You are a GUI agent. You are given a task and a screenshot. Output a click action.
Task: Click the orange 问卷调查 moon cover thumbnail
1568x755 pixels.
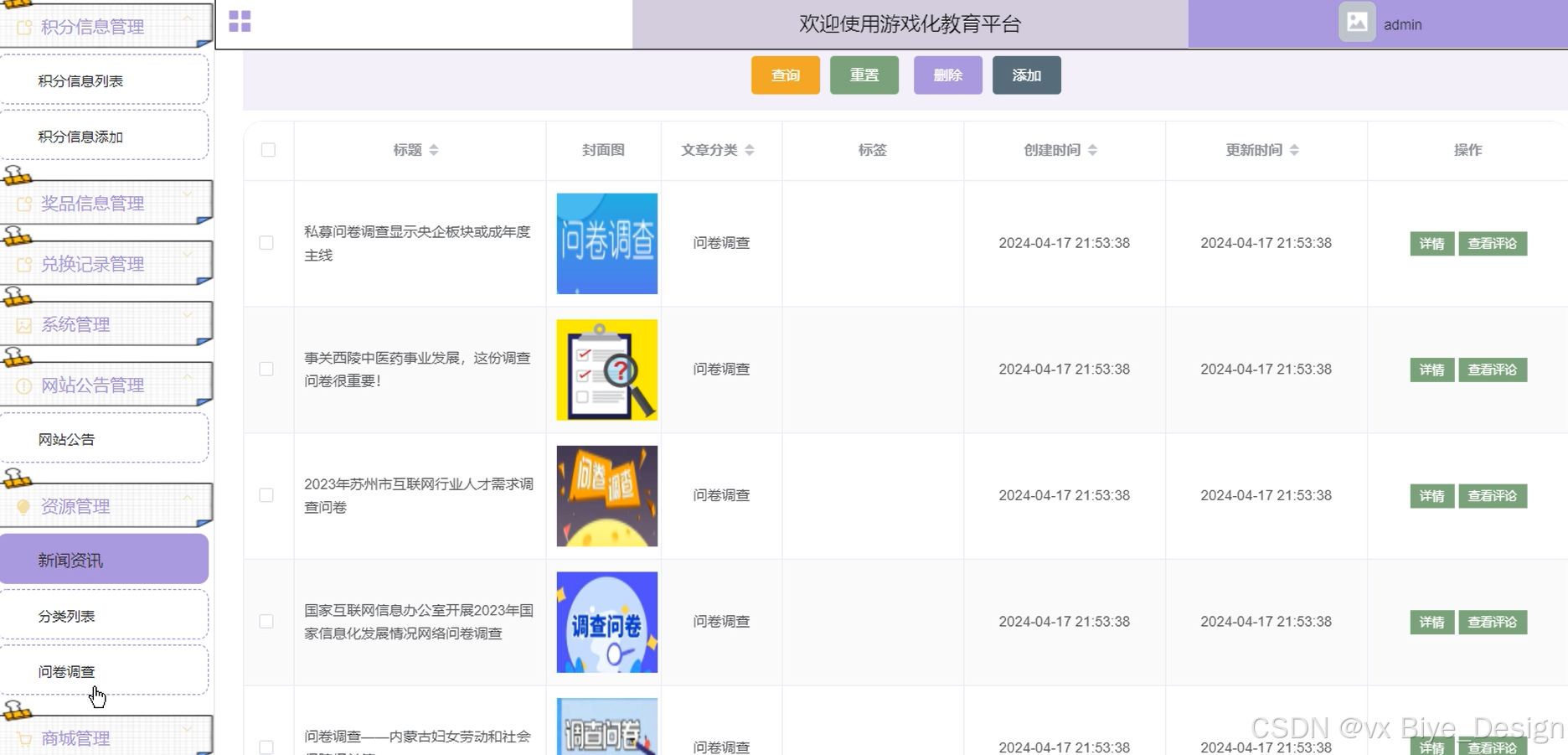[607, 496]
